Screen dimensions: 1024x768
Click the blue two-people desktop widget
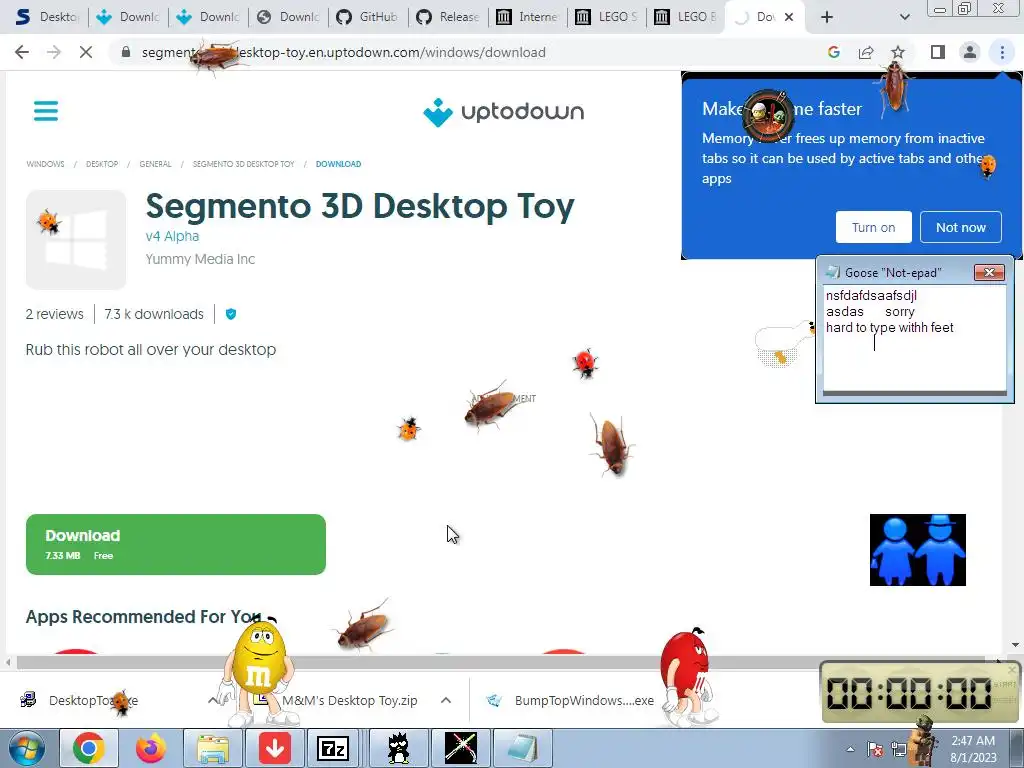tap(918, 550)
